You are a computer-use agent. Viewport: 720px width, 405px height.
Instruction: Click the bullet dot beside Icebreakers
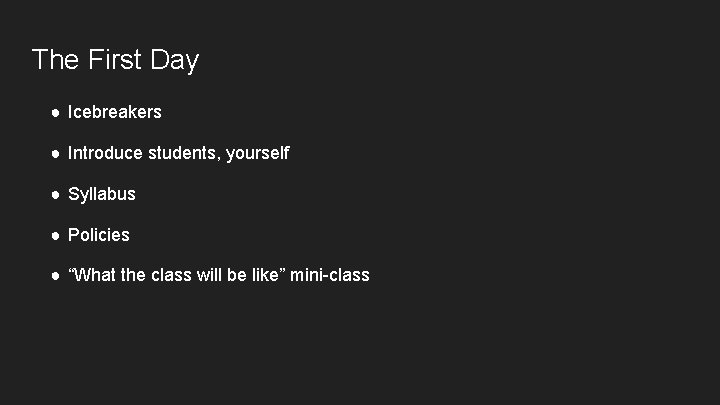point(56,112)
